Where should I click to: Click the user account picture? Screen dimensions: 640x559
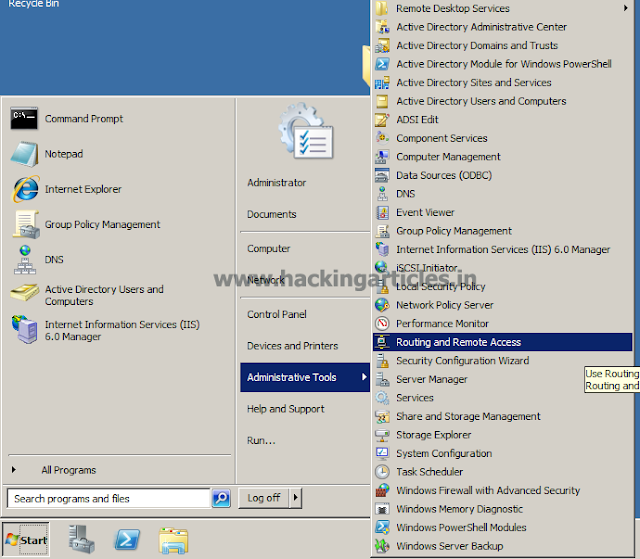[306, 131]
